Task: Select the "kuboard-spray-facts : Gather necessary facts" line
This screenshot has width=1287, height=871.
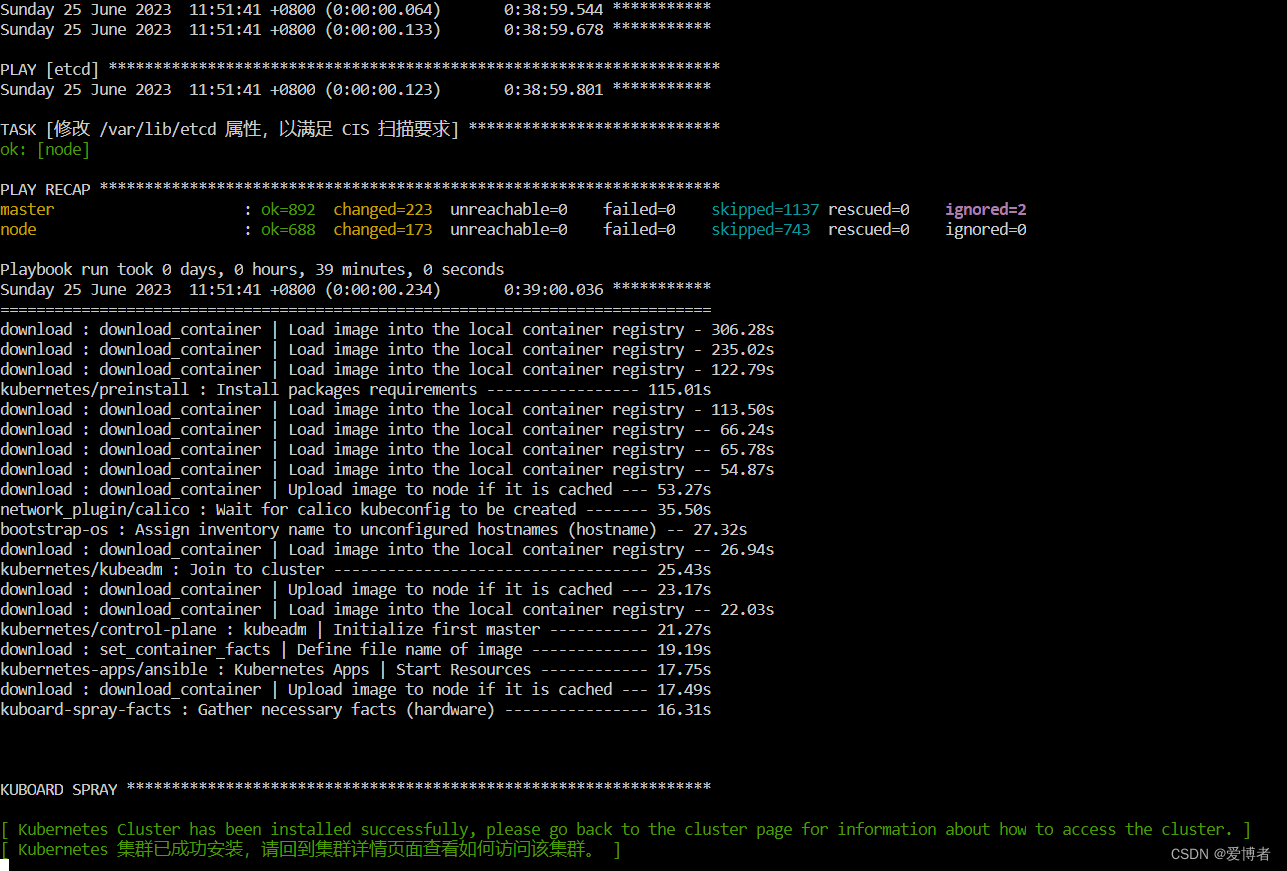Action: tap(356, 709)
